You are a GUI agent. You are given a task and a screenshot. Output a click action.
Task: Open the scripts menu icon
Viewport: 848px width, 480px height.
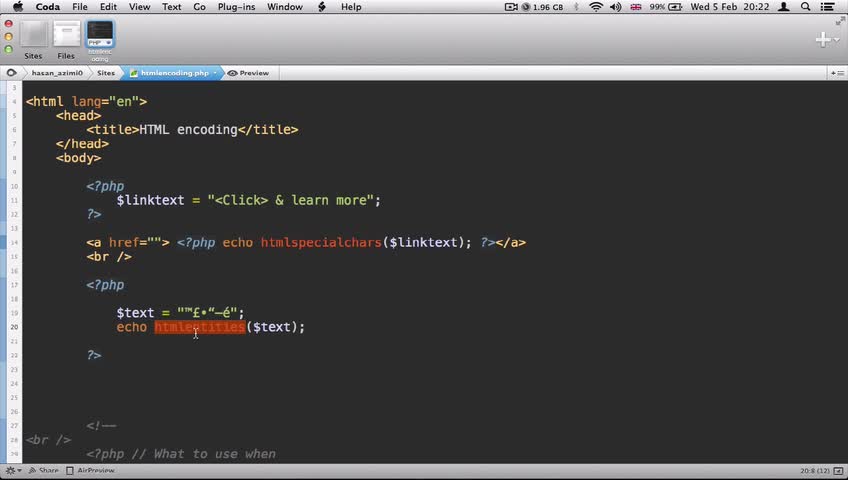coord(322,7)
